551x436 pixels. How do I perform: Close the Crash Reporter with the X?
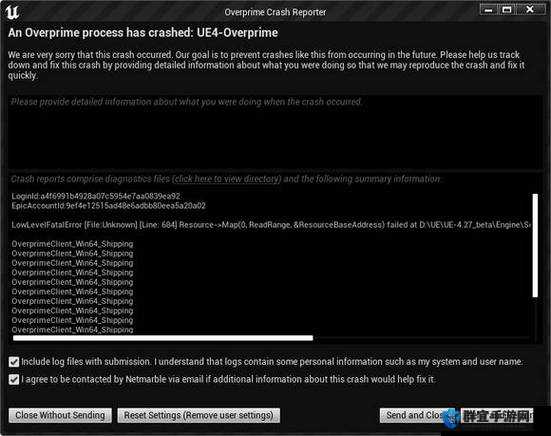pos(530,10)
